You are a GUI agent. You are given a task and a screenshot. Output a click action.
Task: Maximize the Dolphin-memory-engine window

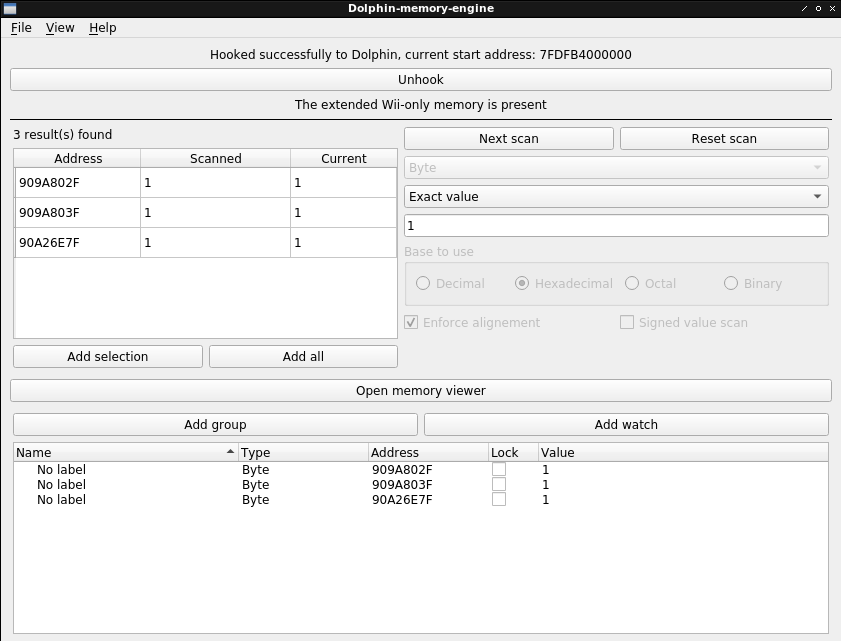click(818, 9)
